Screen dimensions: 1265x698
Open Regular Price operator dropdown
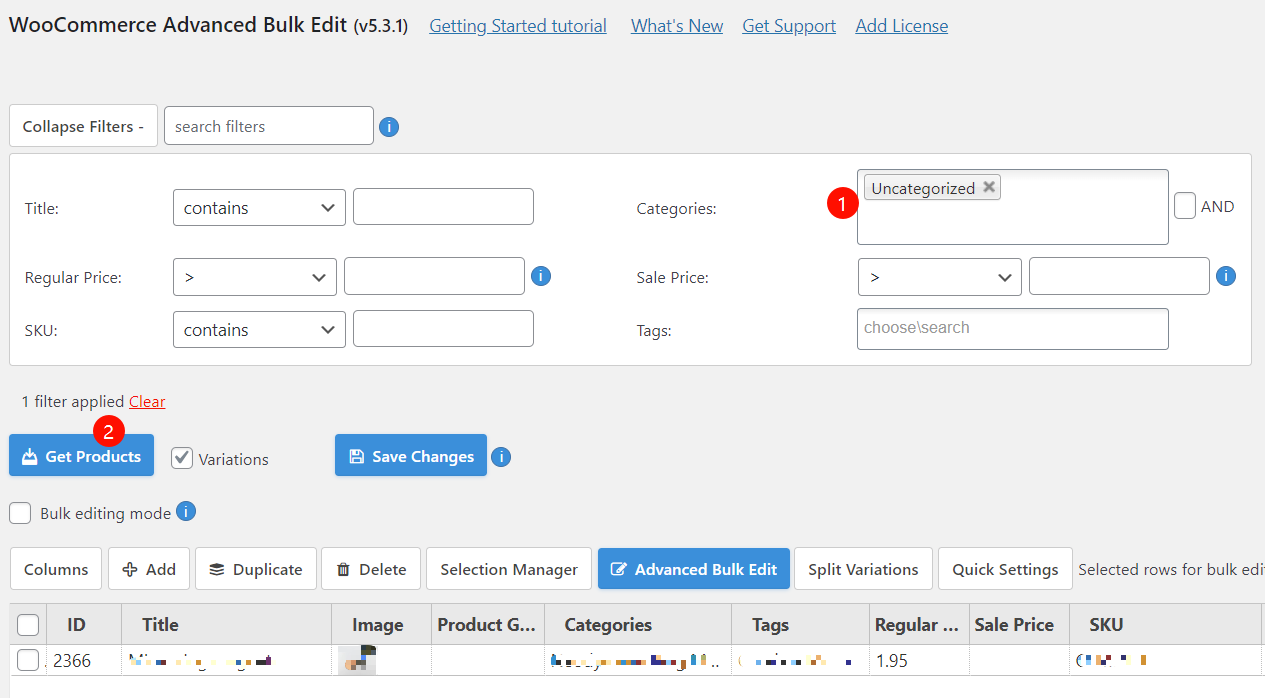pos(255,277)
